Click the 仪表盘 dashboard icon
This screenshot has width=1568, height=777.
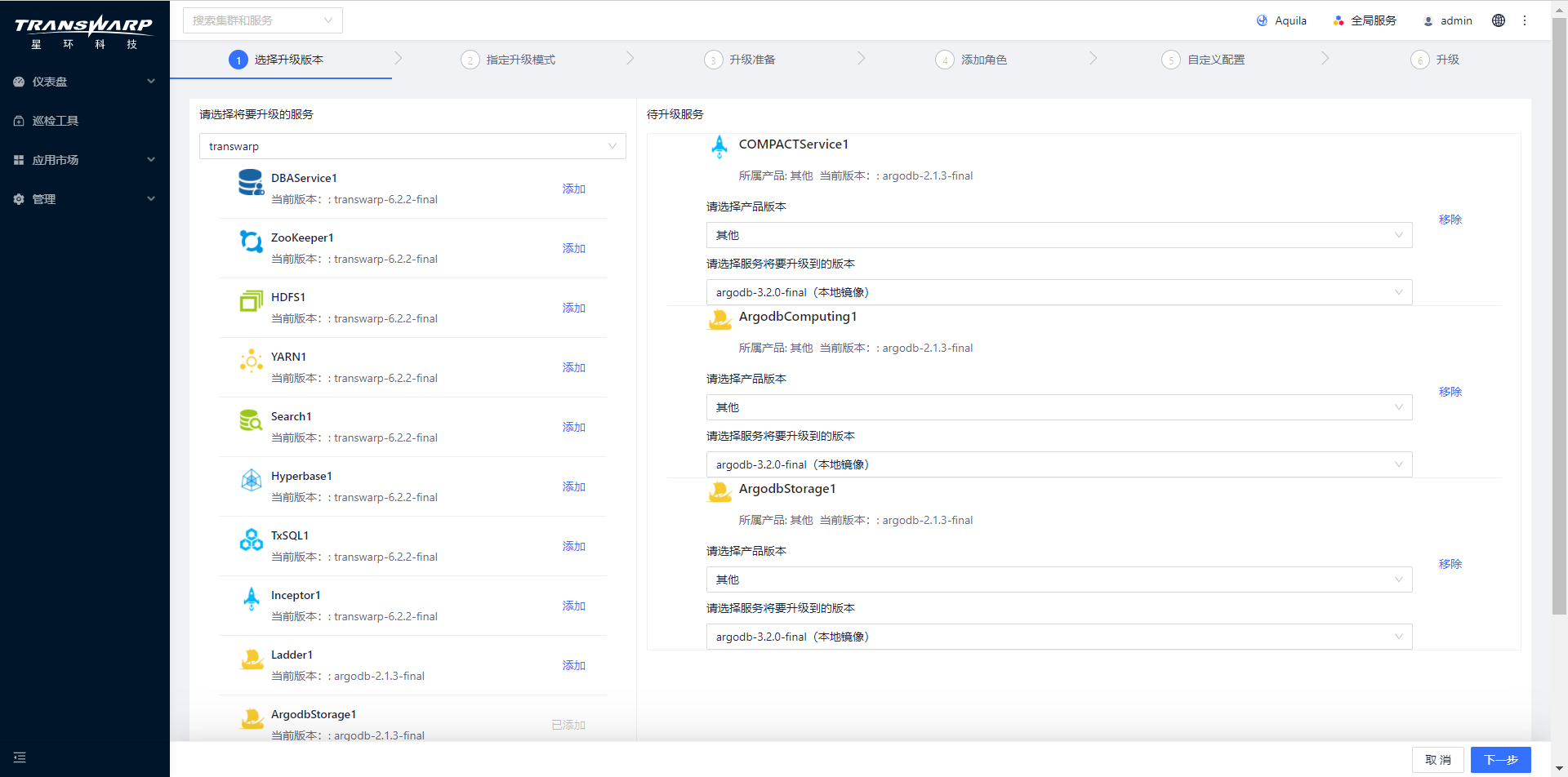19,82
